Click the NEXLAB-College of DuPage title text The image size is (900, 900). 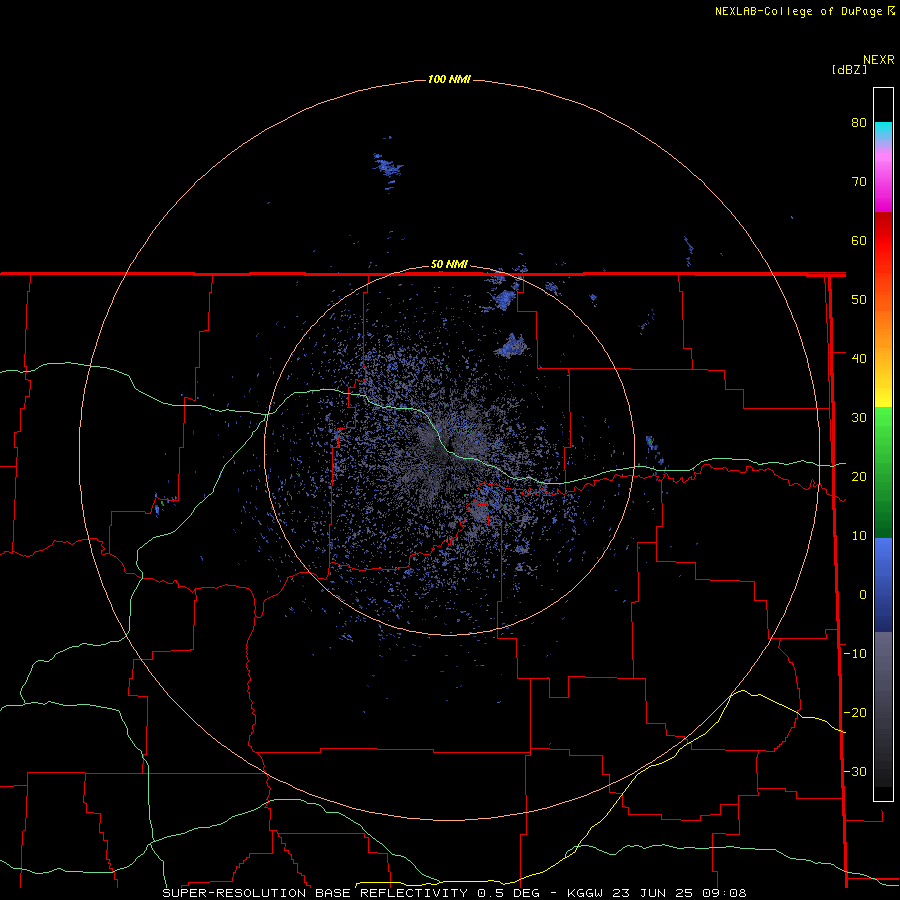point(800,11)
